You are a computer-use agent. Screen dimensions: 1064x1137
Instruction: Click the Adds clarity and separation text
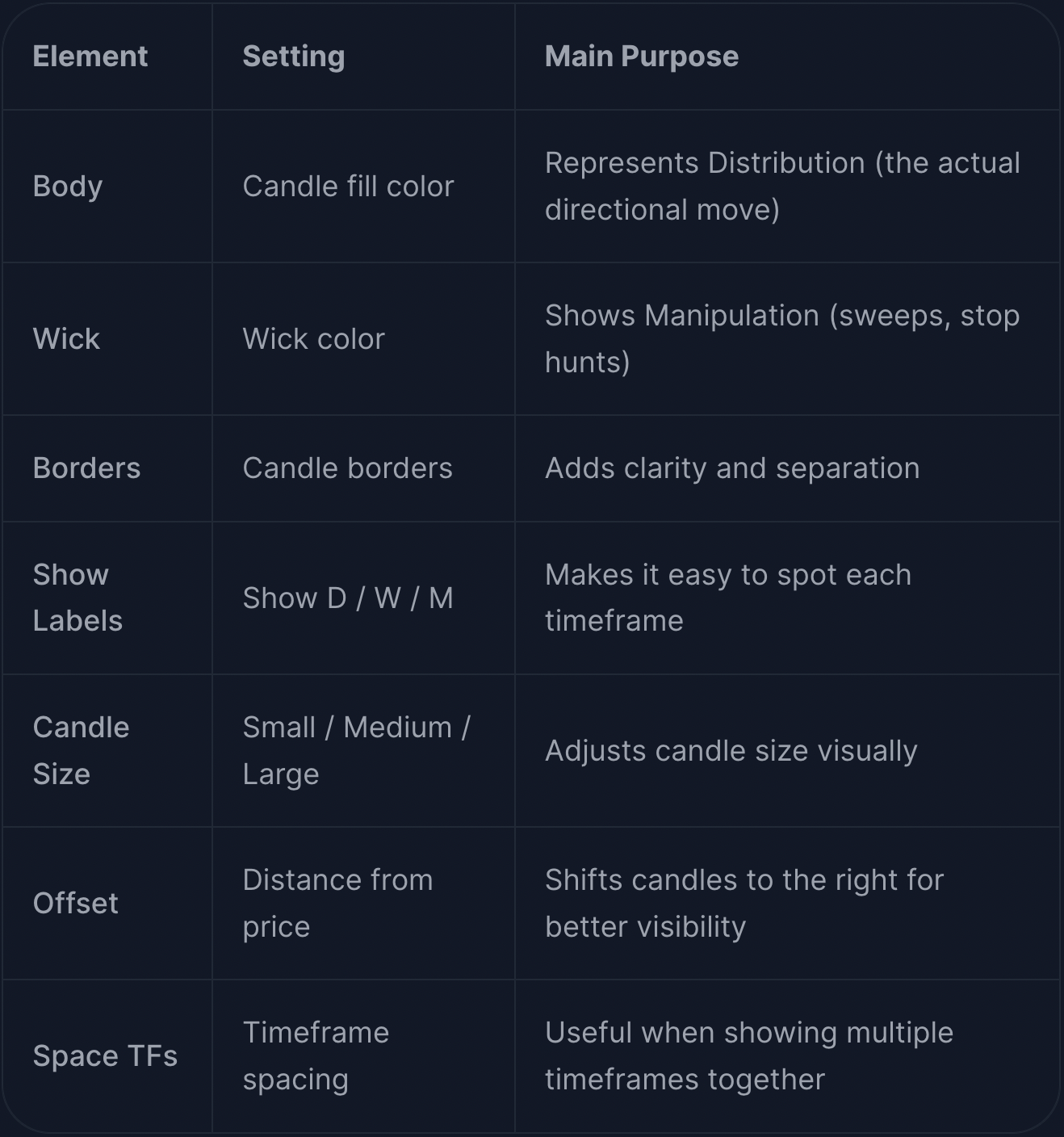pos(732,468)
